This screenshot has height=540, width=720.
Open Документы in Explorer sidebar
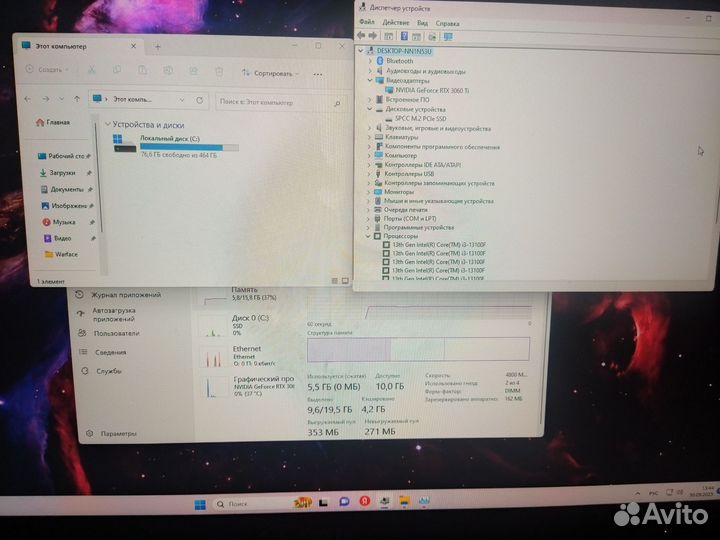tap(67, 189)
